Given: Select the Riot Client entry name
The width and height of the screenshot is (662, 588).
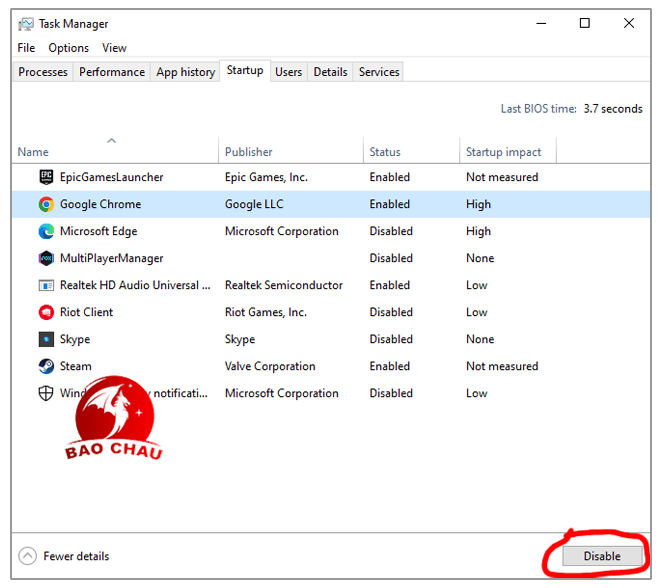Looking at the screenshot, I should [x=87, y=312].
